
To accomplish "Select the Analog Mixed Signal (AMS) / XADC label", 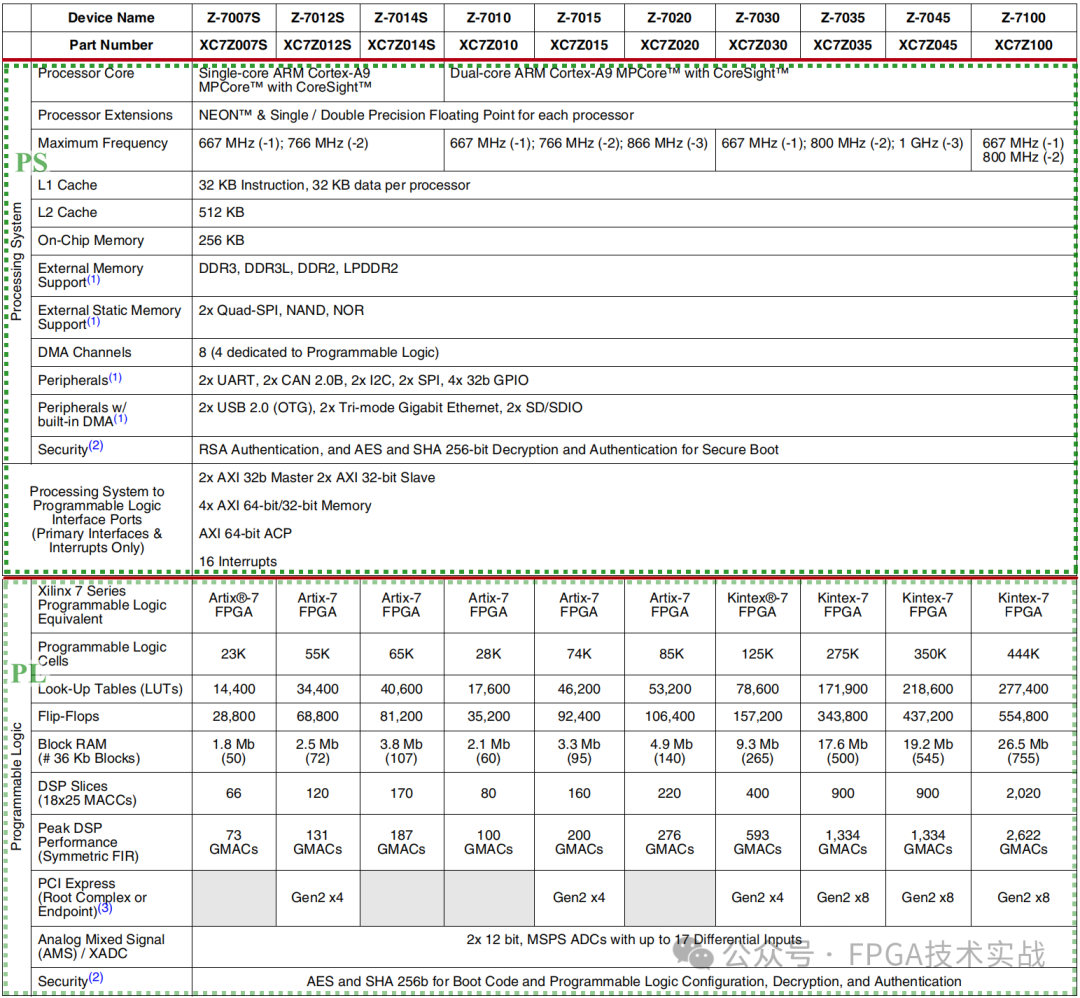I will (101, 947).
